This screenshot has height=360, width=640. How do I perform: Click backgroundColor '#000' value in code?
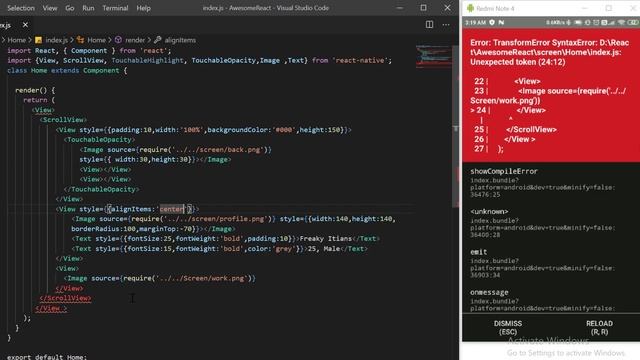pyautogui.click(x=284, y=130)
